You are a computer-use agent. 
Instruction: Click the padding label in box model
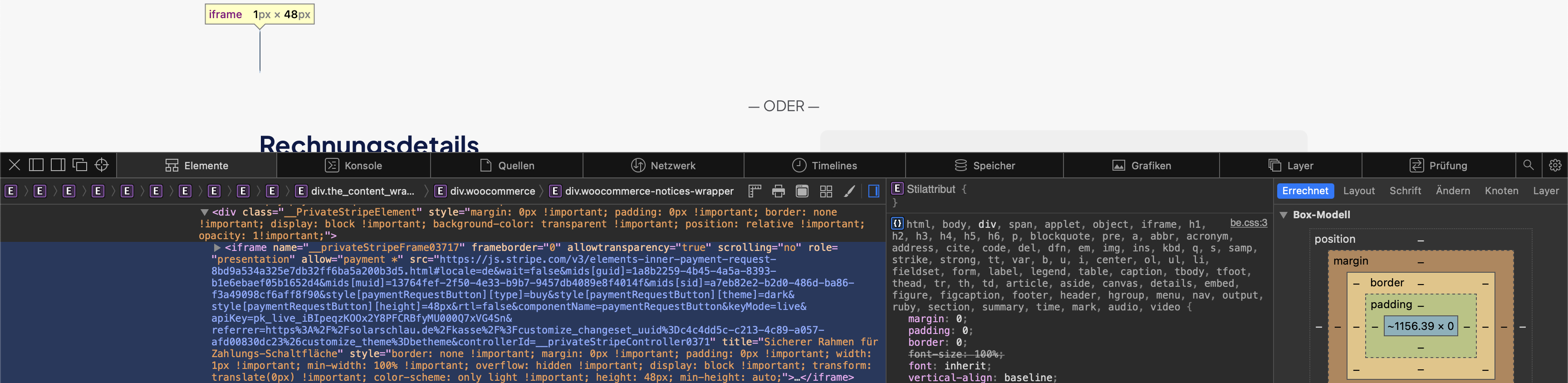coord(1391,304)
